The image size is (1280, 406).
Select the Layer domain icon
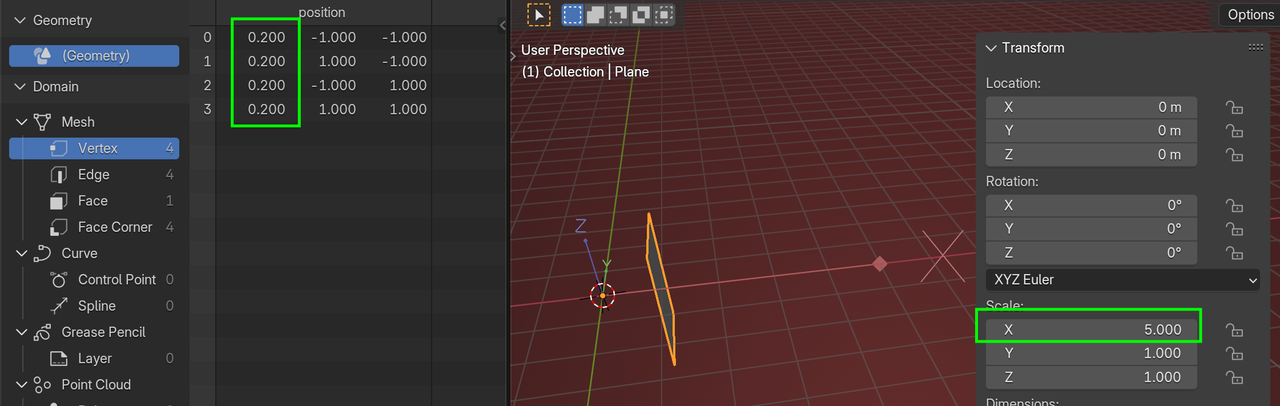[x=59, y=358]
